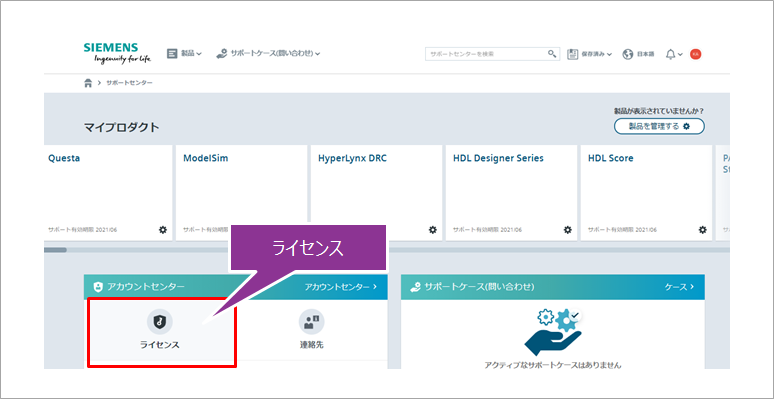Open the ケース cases link
Viewport: 774px width, 399px height.
(679, 287)
